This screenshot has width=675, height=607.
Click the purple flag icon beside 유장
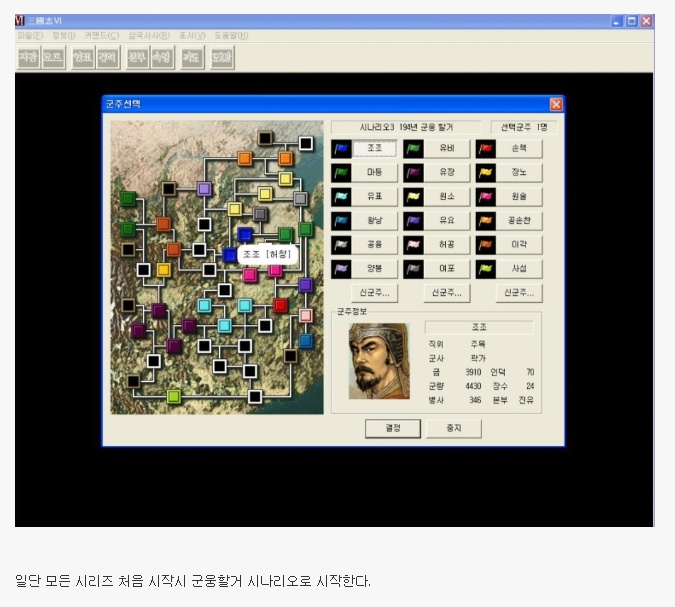(x=414, y=173)
